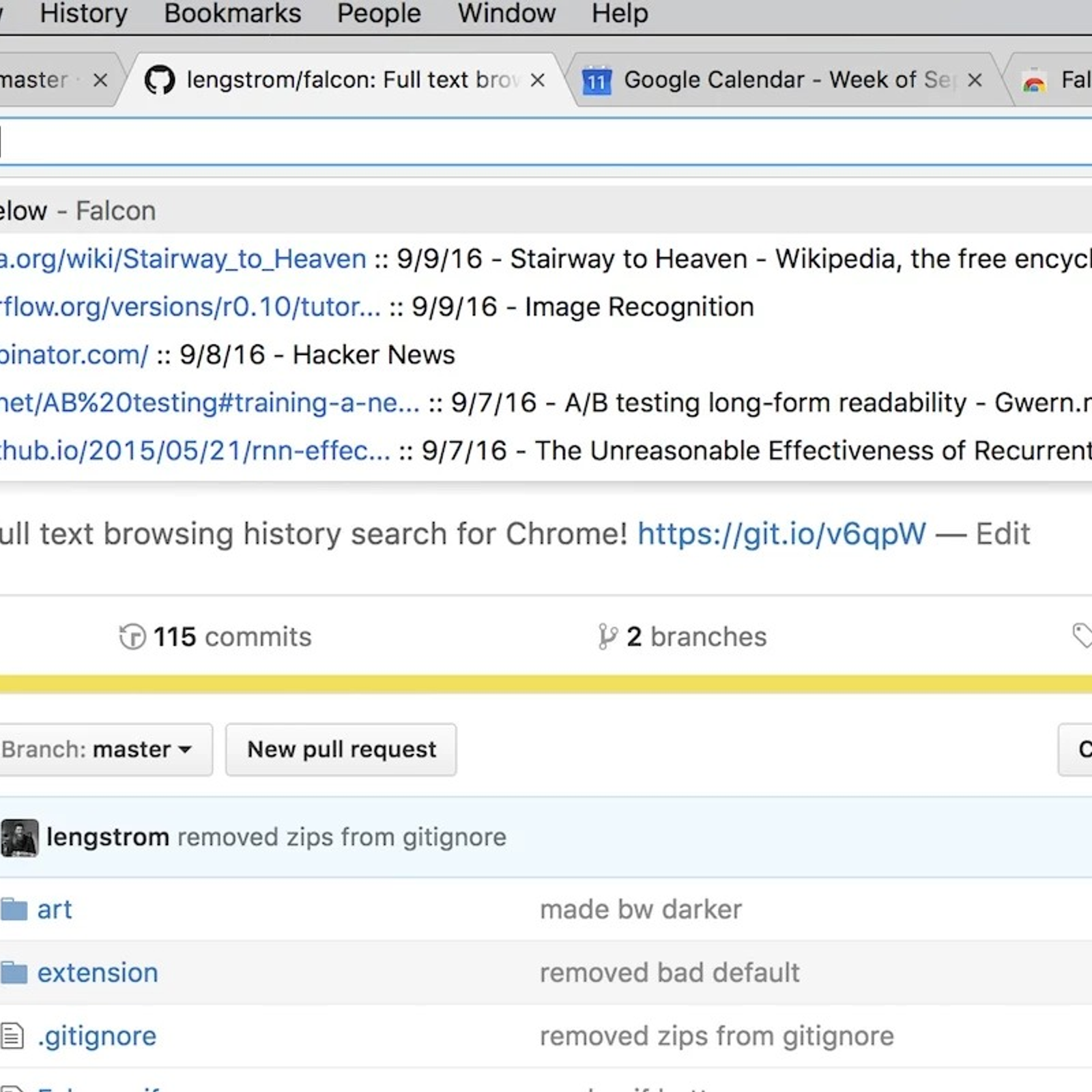Open the Window menu
Viewport: 1092px width, 1092px height.
pyautogui.click(x=506, y=14)
